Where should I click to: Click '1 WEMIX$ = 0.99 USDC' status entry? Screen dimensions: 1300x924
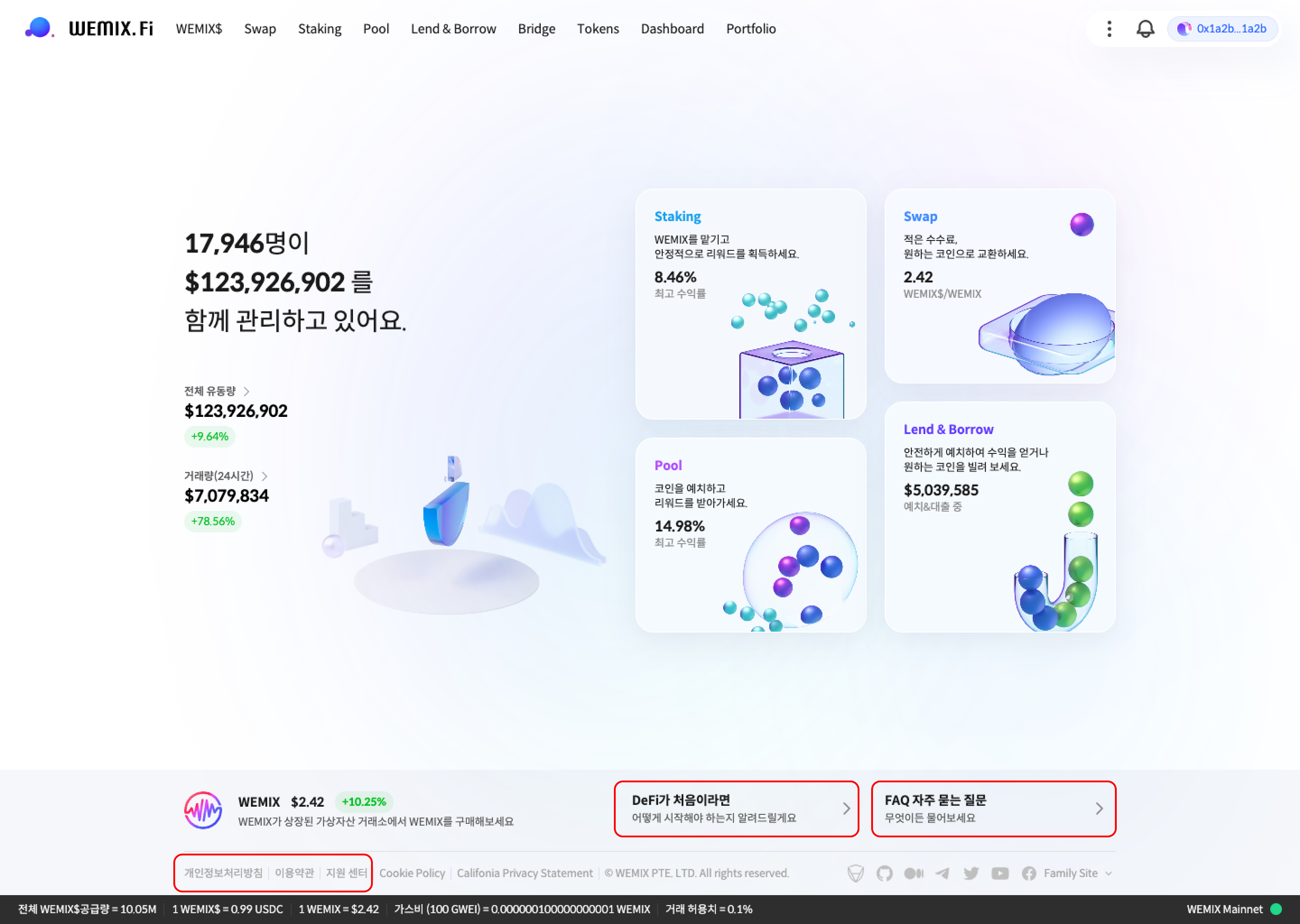tap(227, 909)
